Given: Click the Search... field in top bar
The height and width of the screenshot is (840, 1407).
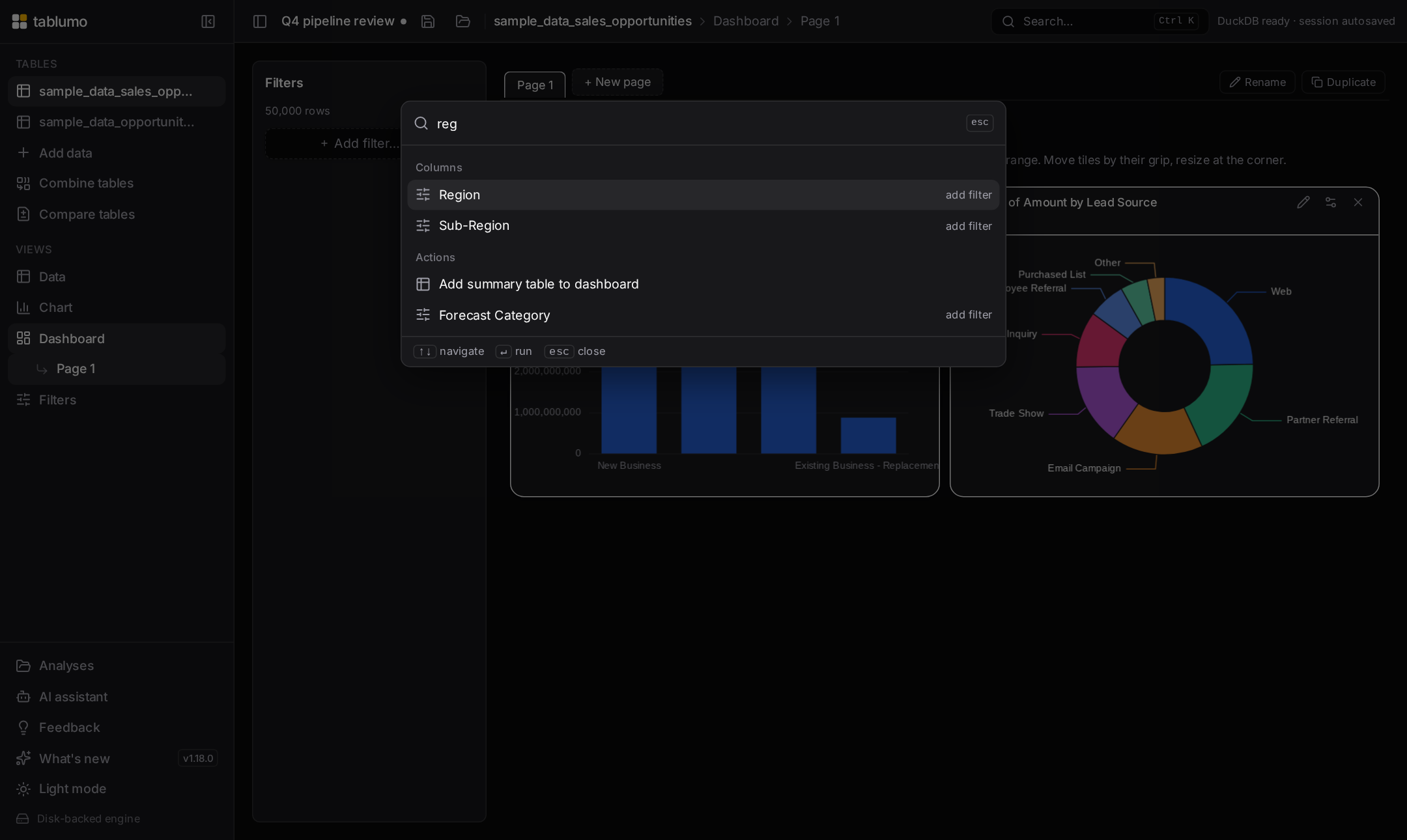Looking at the screenshot, I should [x=1100, y=21].
